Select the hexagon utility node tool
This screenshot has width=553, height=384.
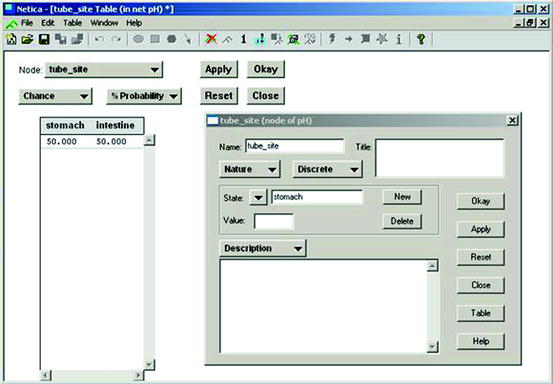coord(172,39)
